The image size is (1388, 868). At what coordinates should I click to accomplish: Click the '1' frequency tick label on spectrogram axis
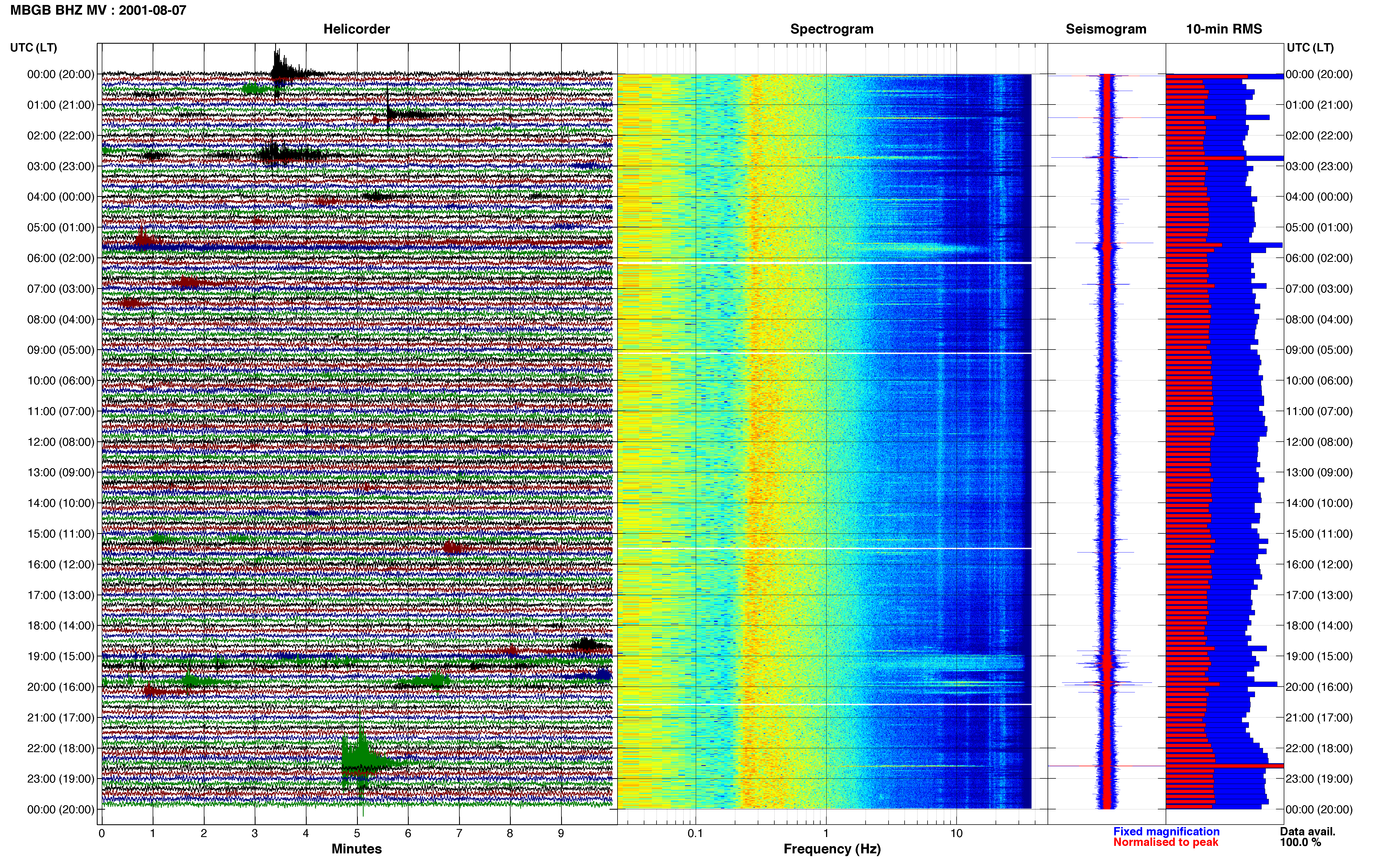[826, 833]
